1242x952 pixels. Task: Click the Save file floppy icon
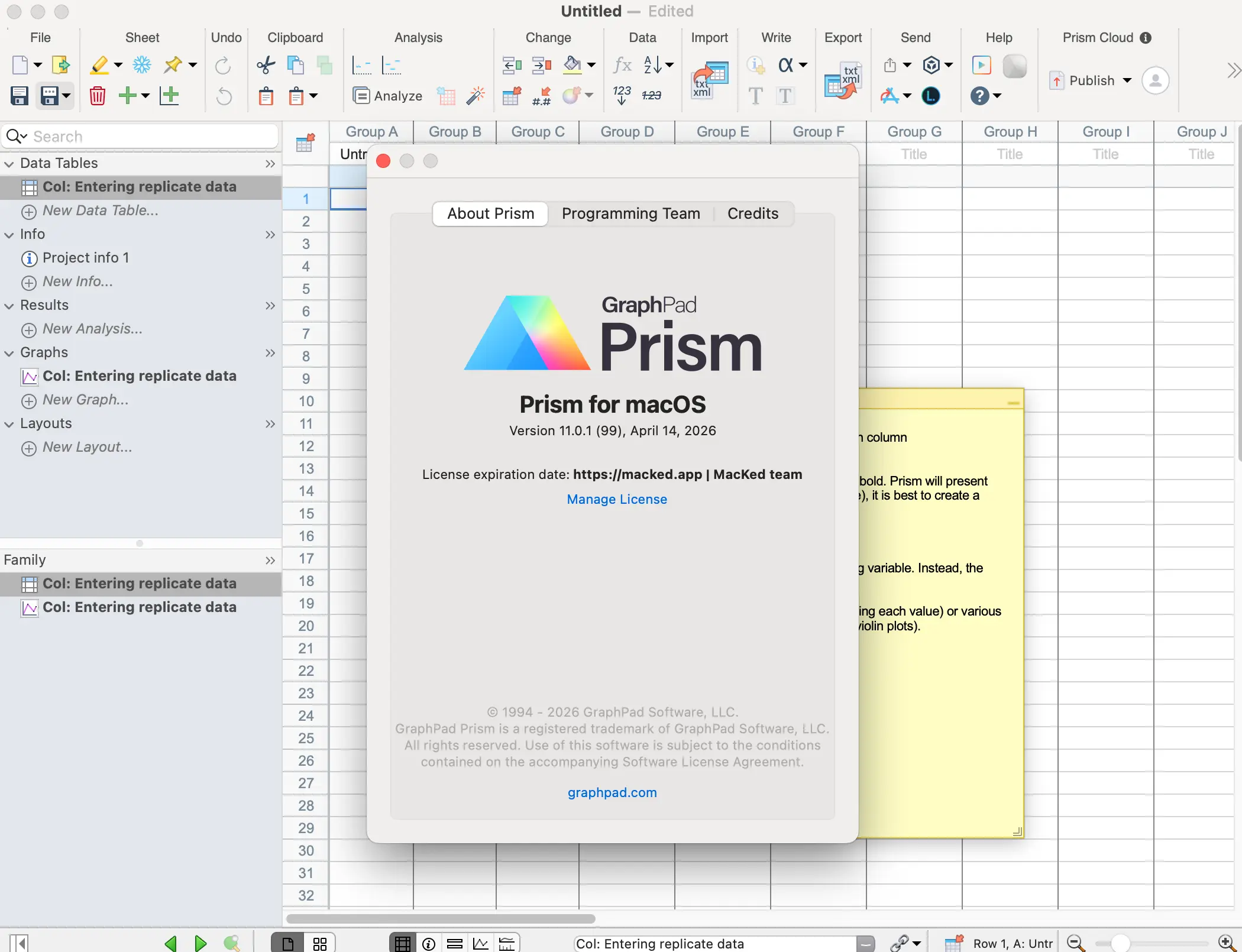[20, 96]
